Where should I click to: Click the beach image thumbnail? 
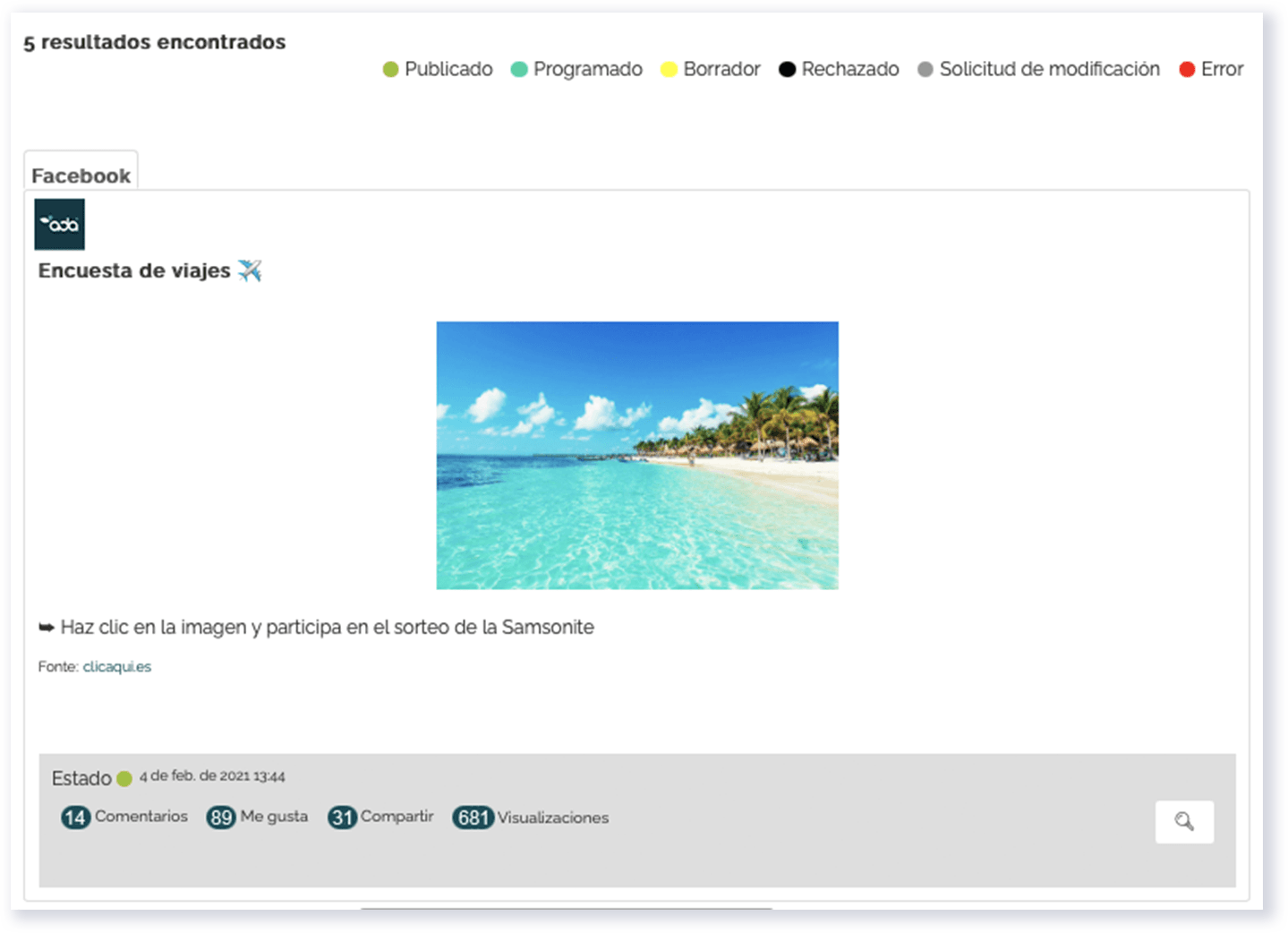coord(637,455)
